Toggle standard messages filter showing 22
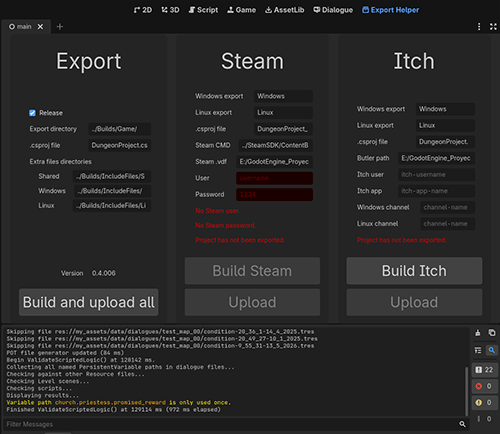Screen dimensions: 500x434 click(x=485, y=370)
